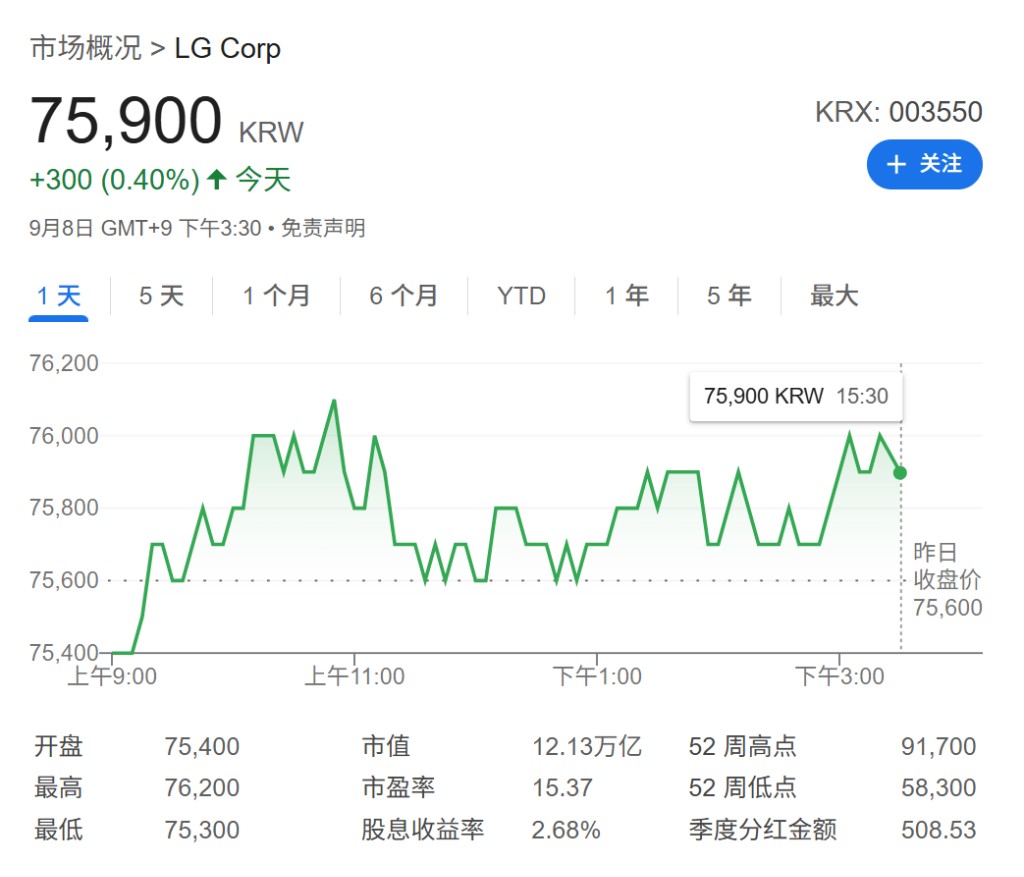
Task: Select the 1 天 tab
Action: tap(59, 296)
